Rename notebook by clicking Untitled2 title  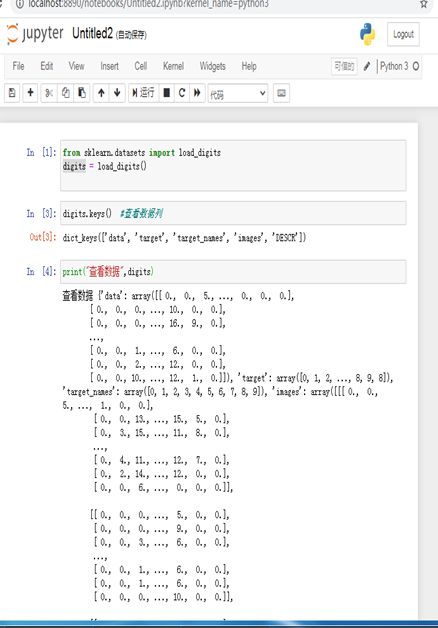click(92, 33)
